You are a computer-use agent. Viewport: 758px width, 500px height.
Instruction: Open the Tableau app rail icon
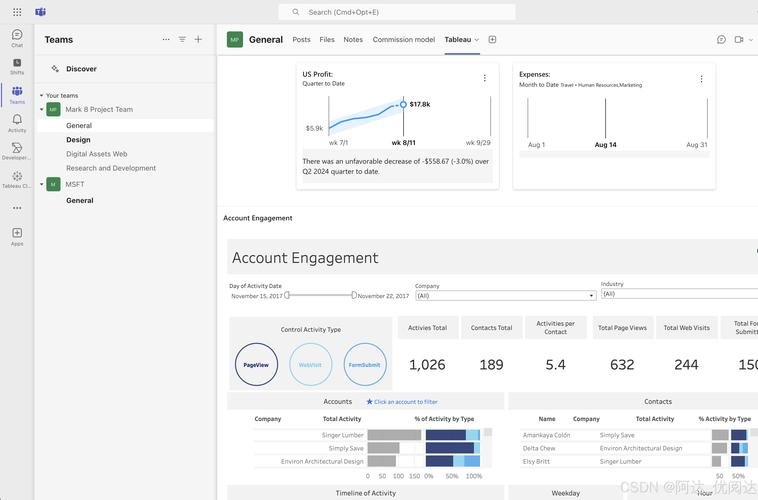pyautogui.click(x=17, y=179)
